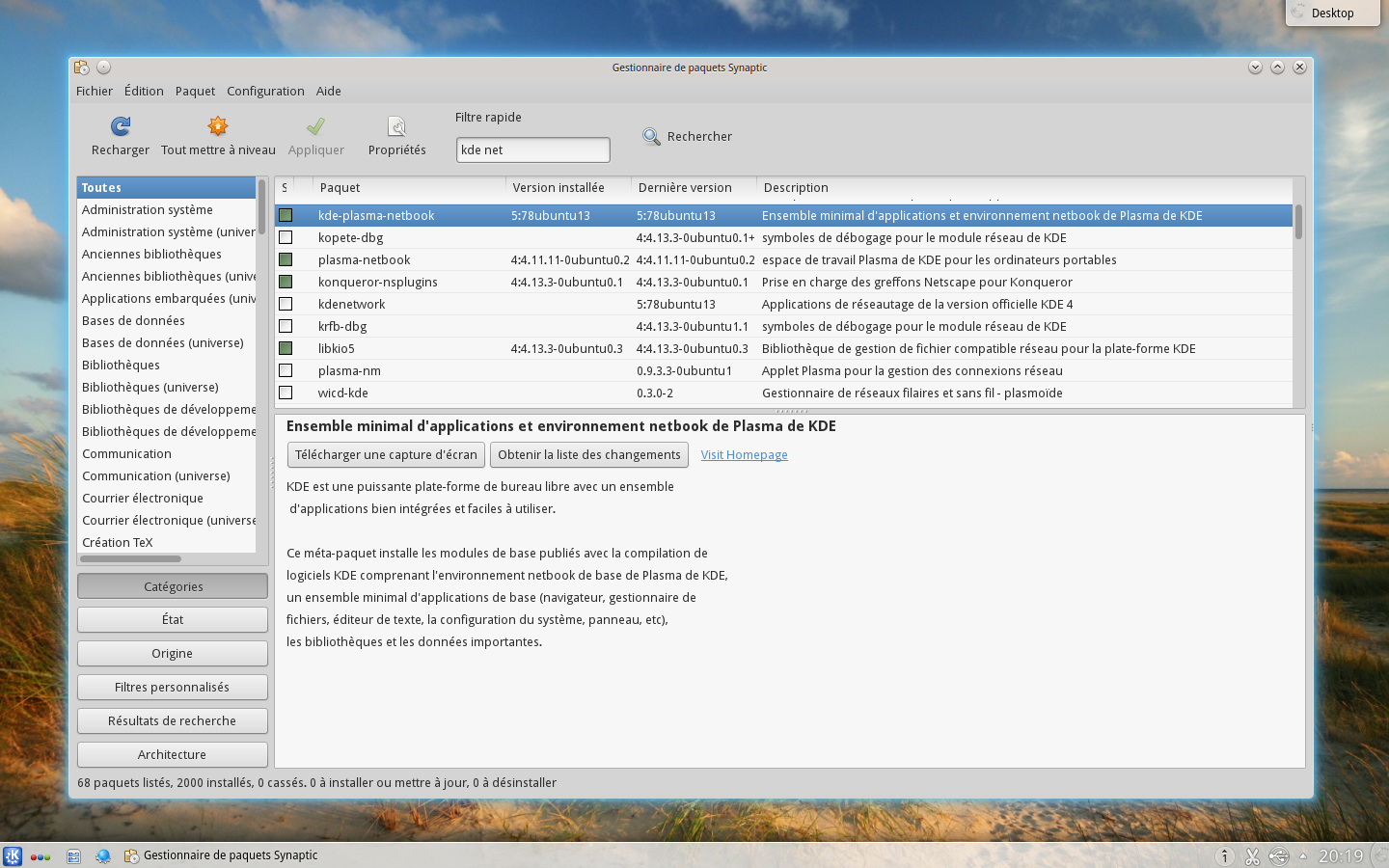
Task: Click the info notification tray icon
Action: coord(1224,855)
